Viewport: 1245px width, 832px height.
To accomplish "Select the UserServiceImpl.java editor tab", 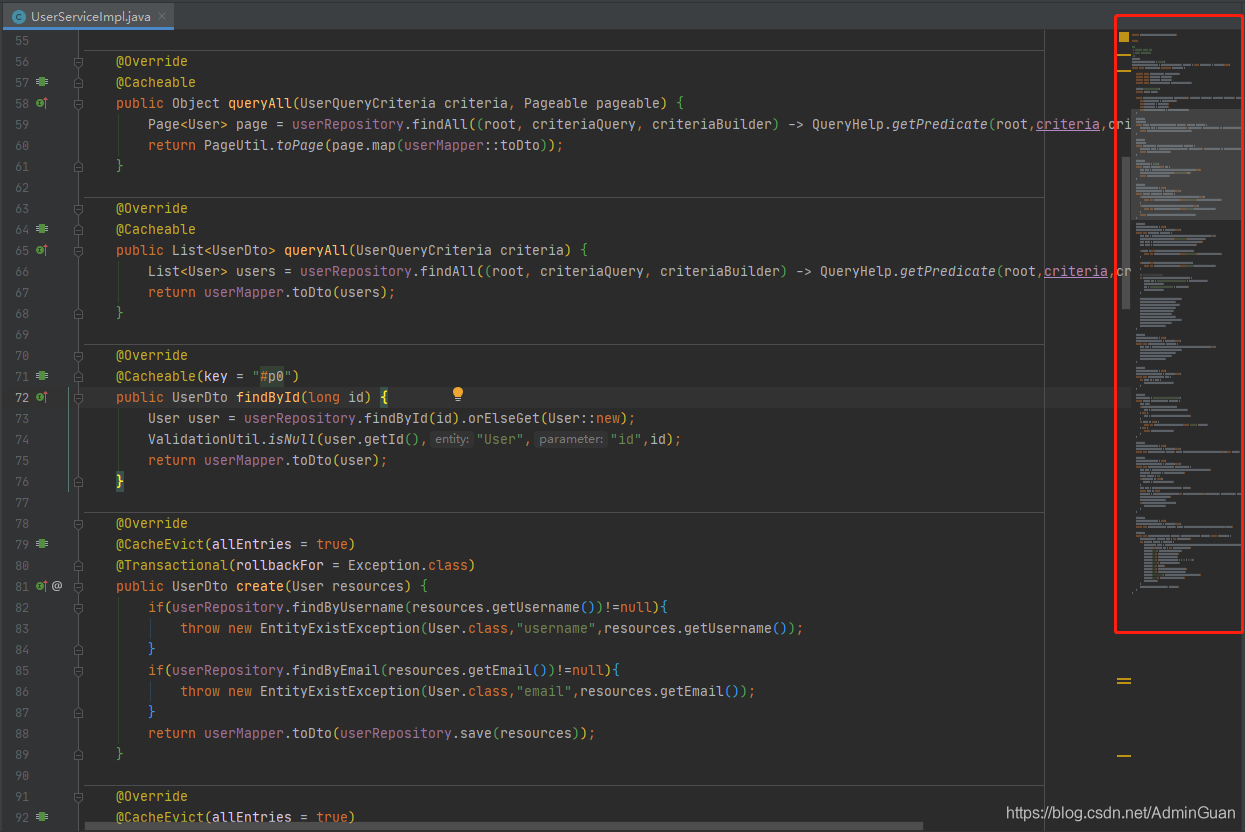I will pyautogui.click(x=90, y=17).
